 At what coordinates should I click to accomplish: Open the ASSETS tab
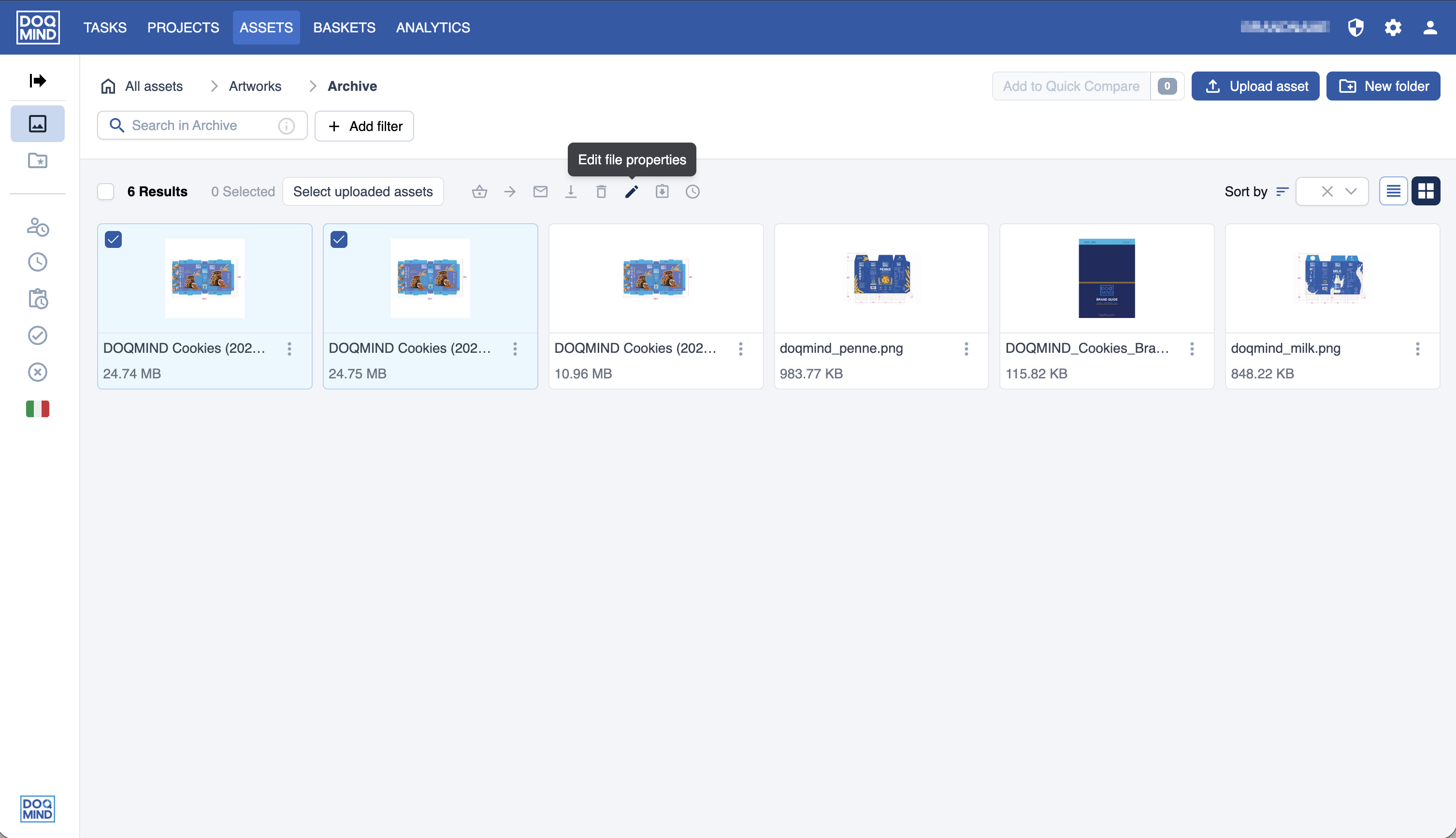click(266, 27)
